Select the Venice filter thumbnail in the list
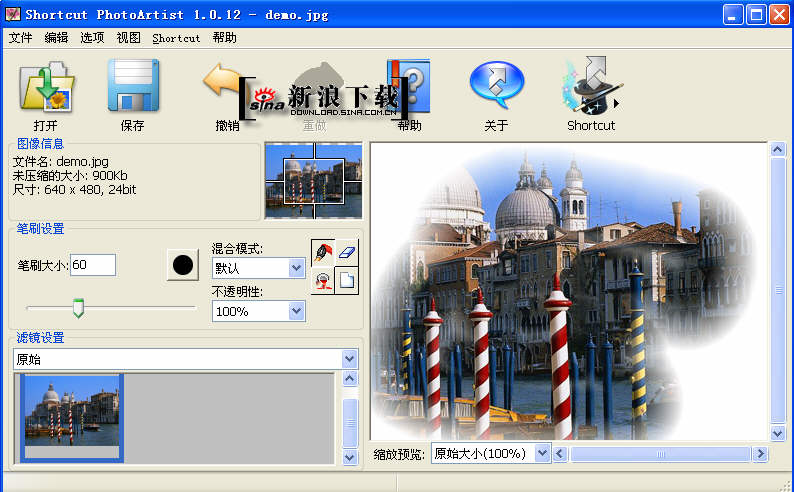Viewport: 794px width, 492px height. [72, 418]
